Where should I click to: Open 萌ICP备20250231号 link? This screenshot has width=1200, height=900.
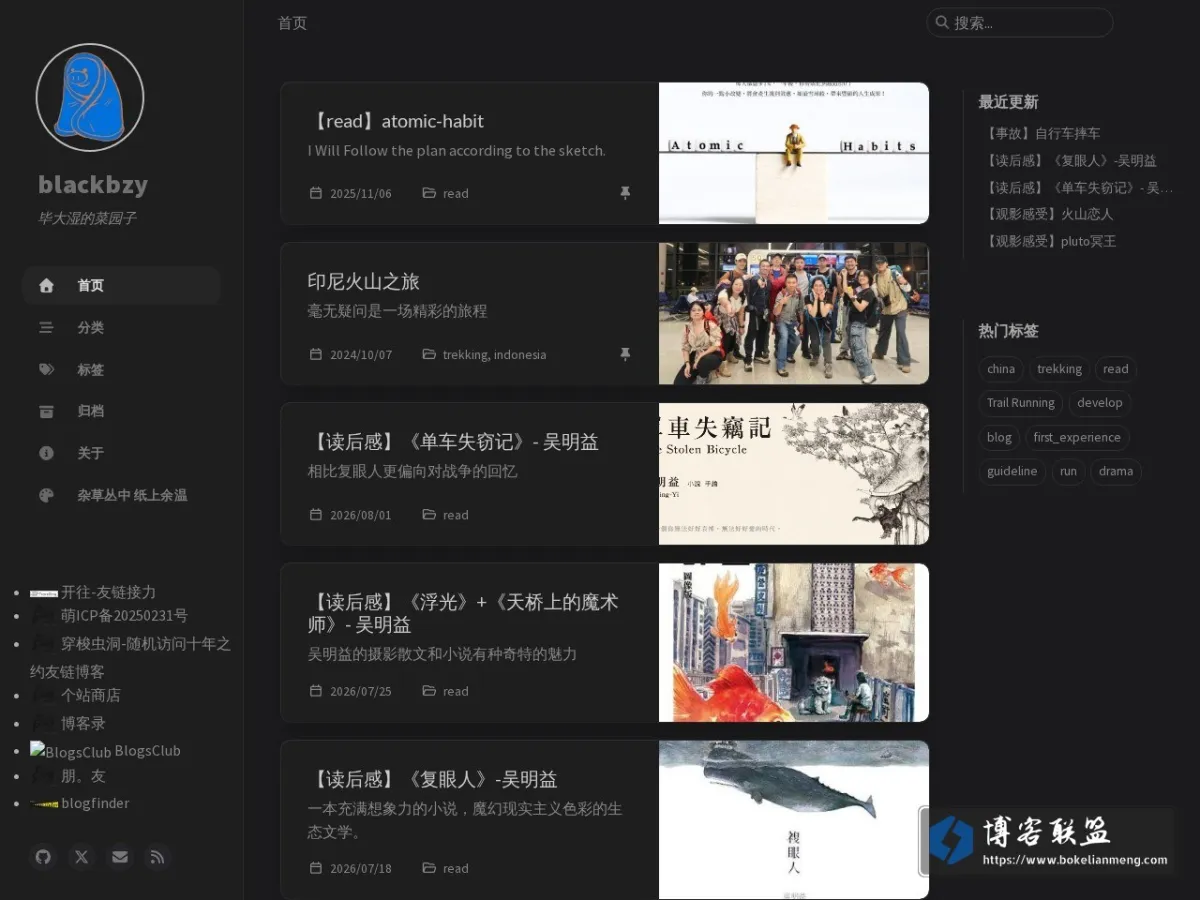pyautogui.click(x=124, y=616)
